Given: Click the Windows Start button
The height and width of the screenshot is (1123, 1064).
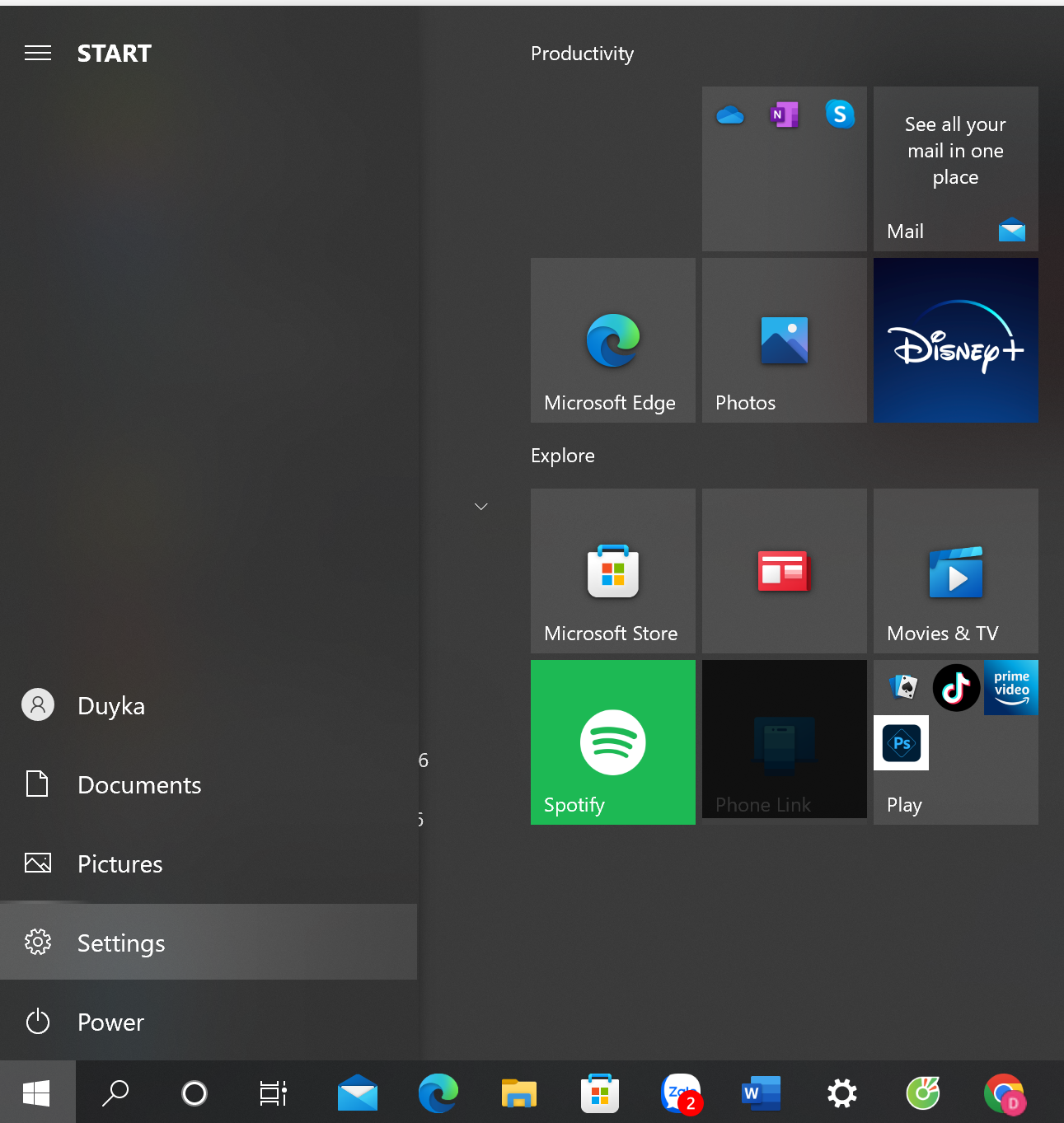Looking at the screenshot, I should [38, 1093].
